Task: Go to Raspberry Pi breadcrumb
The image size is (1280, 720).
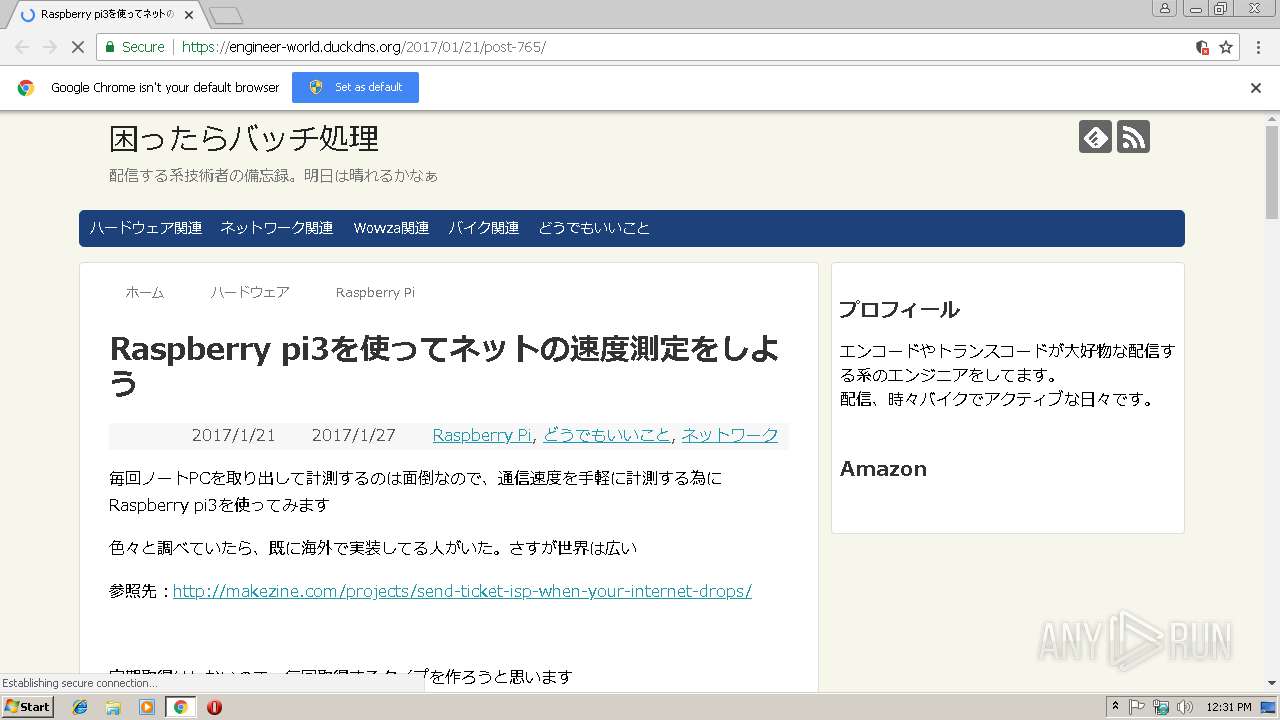Action: 375,292
